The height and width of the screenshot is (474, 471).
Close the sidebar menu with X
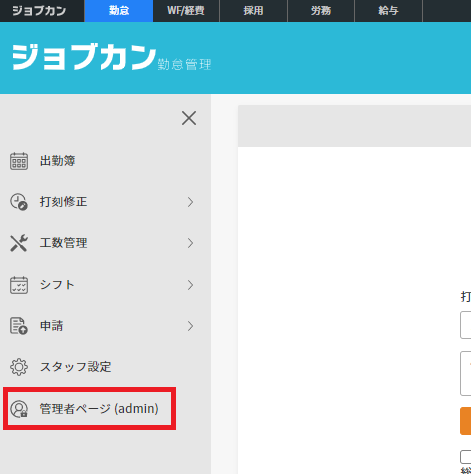(x=189, y=118)
